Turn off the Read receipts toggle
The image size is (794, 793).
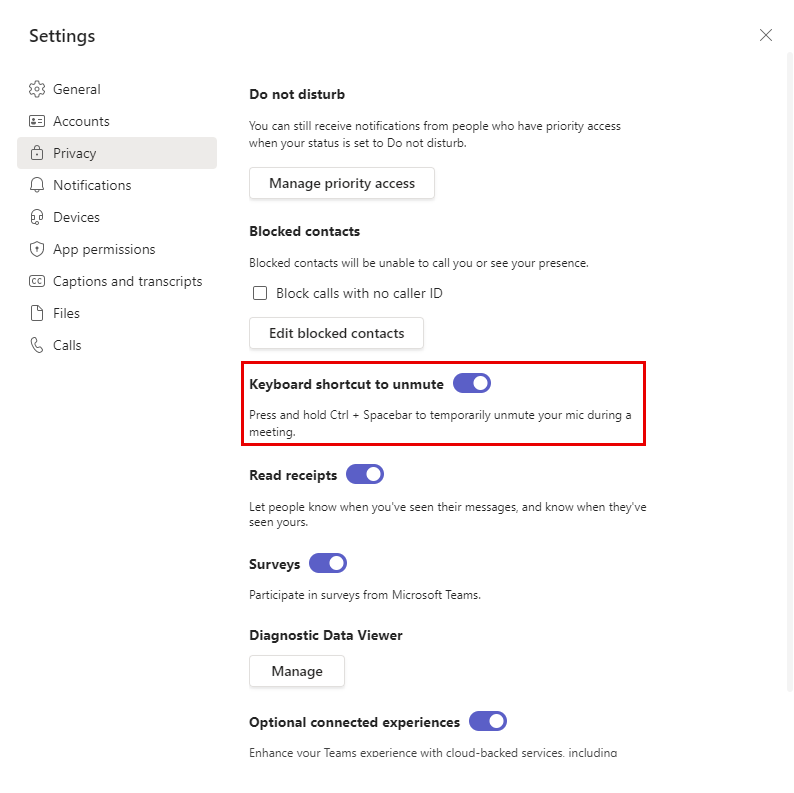point(365,475)
